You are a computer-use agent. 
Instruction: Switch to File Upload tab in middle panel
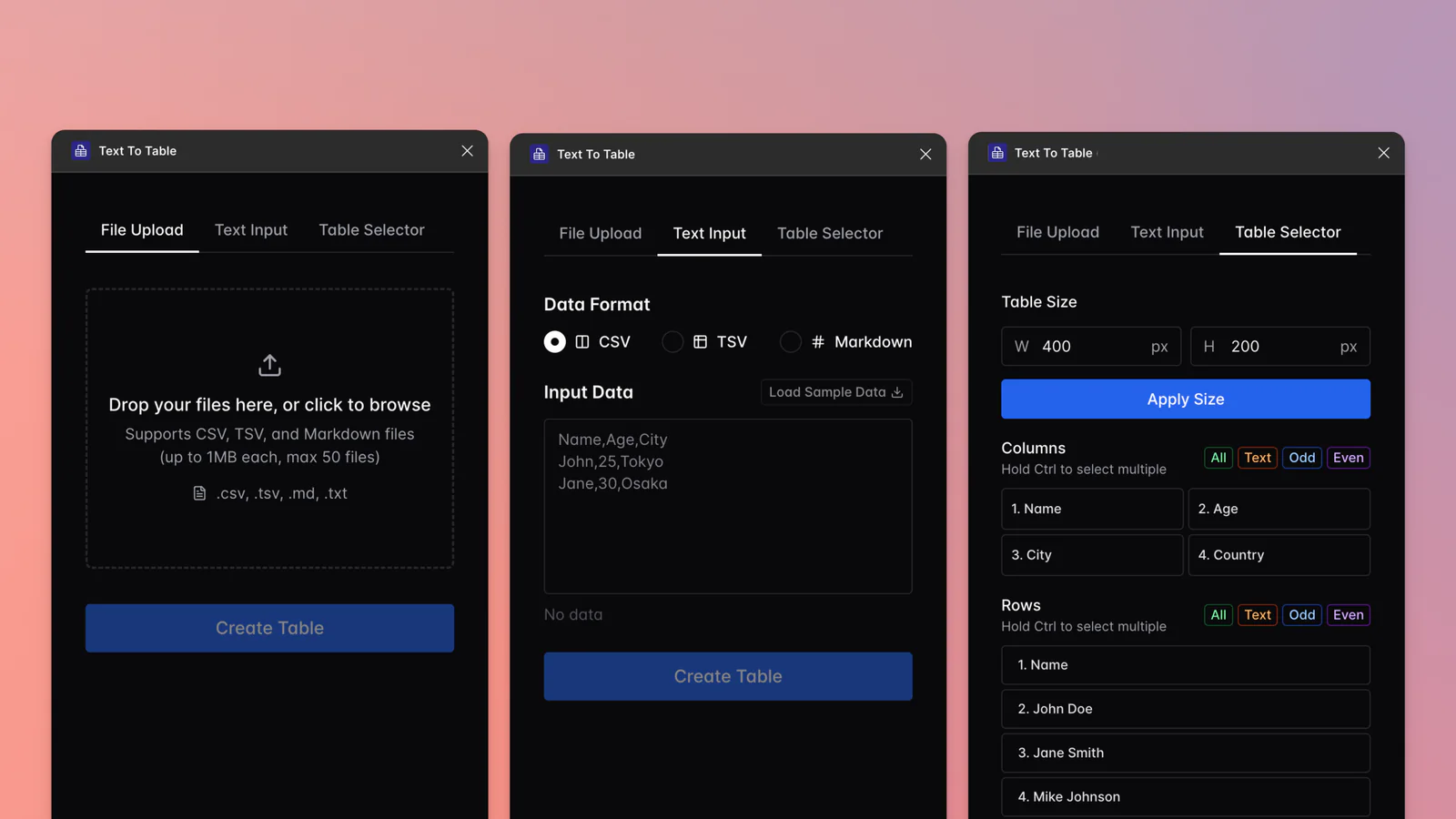[x=601, y=234]
